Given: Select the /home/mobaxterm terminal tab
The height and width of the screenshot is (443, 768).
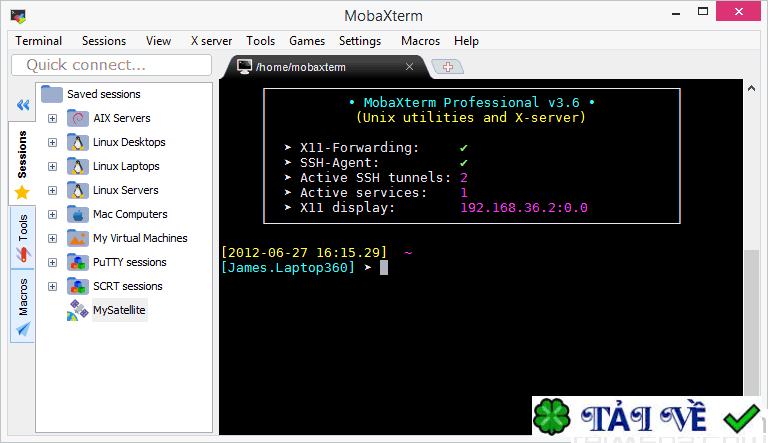Looking at the screenshot, I should [326, 67].
